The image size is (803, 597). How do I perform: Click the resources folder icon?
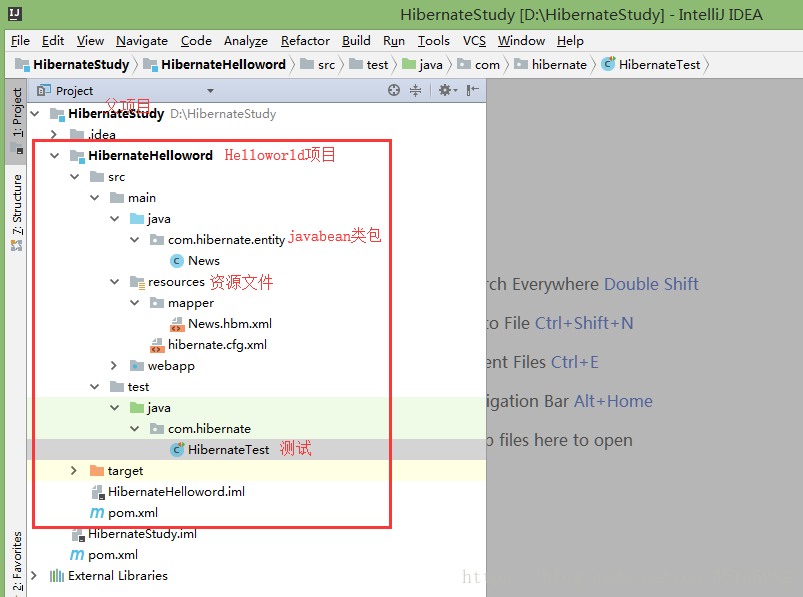click(x=137, y=282)
